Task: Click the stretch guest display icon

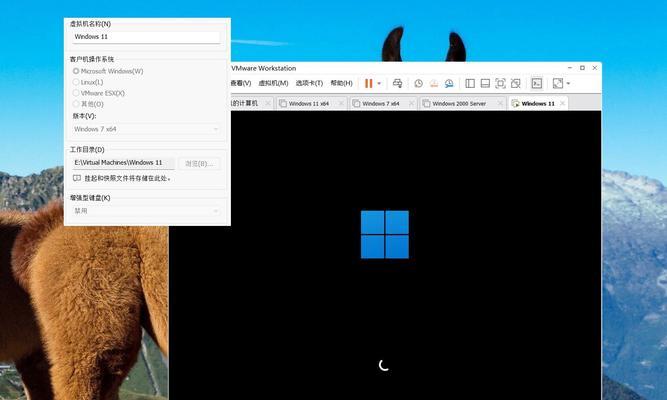Action: pyautogui.click(x=558, y=83)
